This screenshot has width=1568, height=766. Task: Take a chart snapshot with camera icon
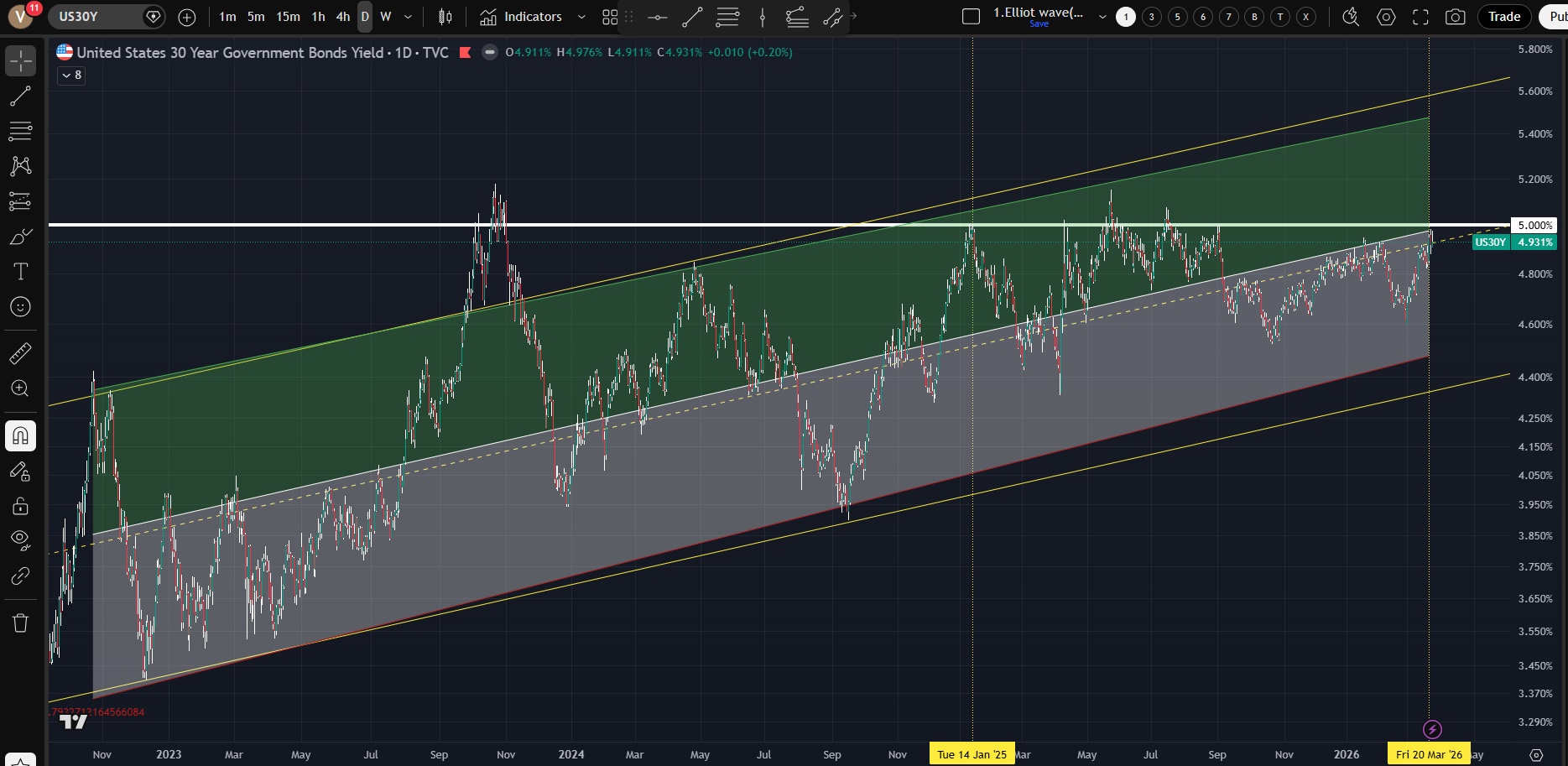pos(1456,17)
